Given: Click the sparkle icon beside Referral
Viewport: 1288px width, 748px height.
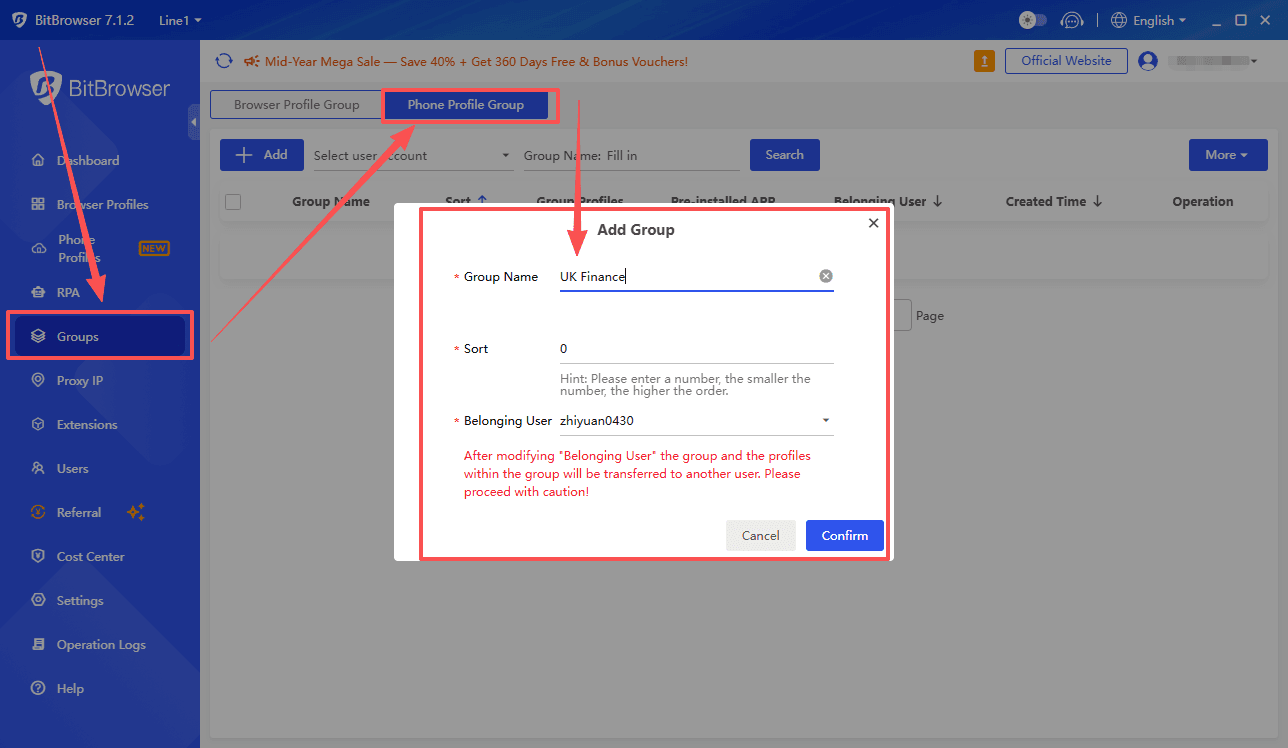Looking at the screenshot, I should (136, 512).
